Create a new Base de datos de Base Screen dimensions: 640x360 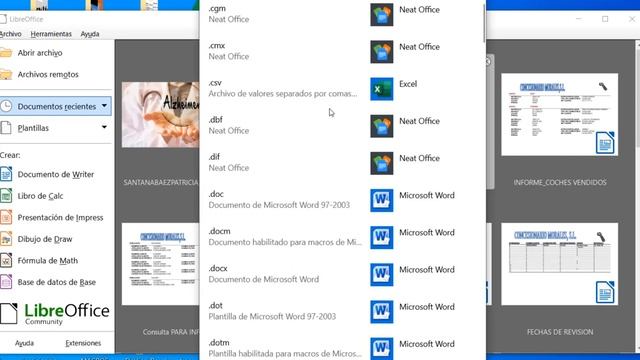click(56, 282)
